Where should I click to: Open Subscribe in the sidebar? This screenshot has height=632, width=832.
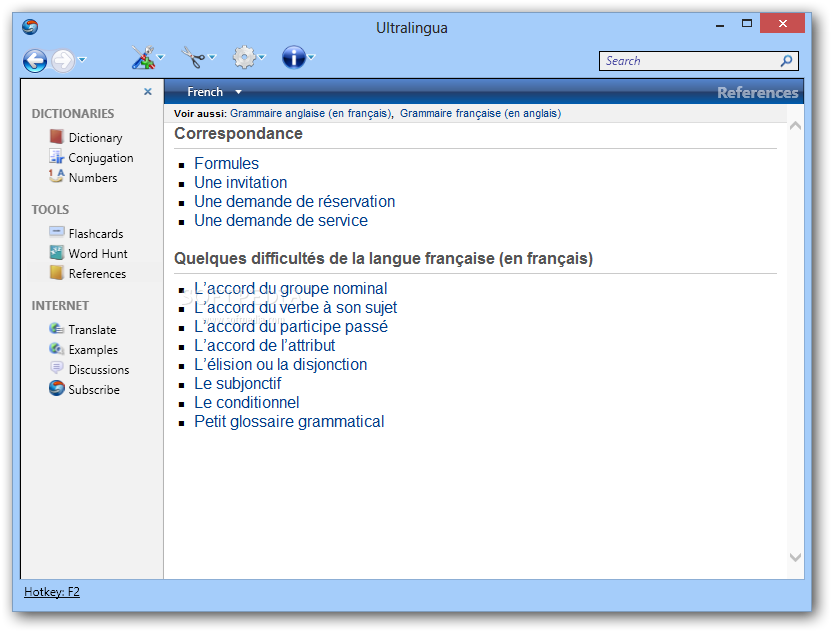coord(94,390)
